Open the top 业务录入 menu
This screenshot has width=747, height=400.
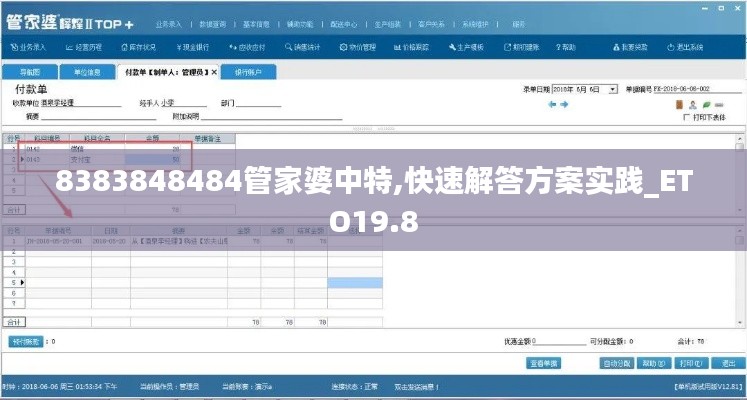click(x=169, y=24)
